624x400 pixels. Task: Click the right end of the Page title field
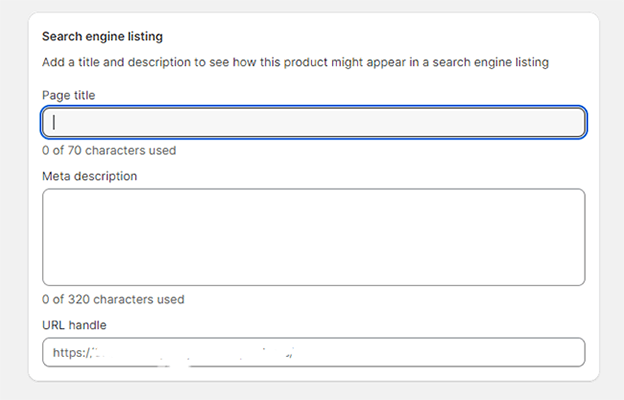pos(572,122)
